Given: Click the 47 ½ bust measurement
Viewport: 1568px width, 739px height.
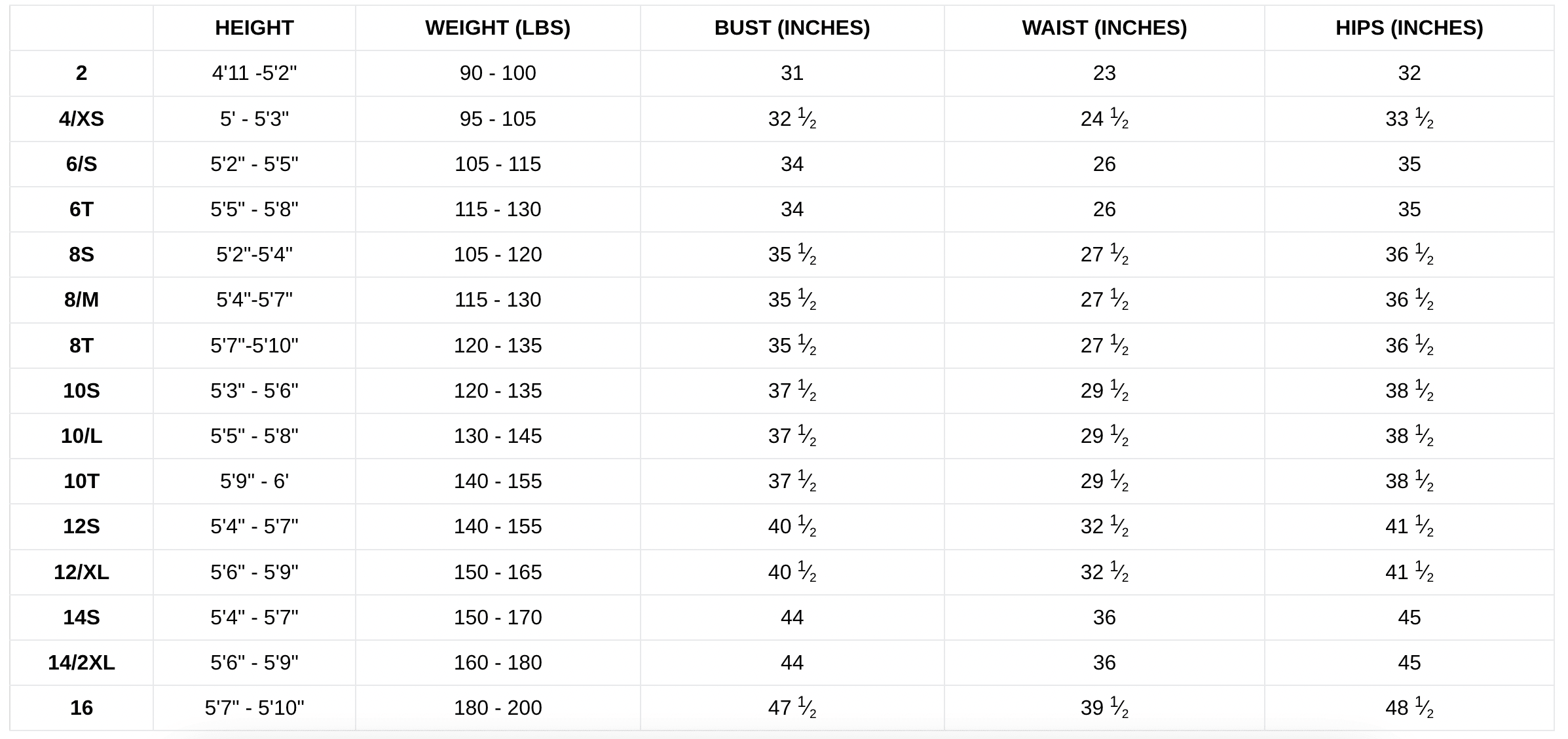Looking at the screenshot, I should point(792,708).
